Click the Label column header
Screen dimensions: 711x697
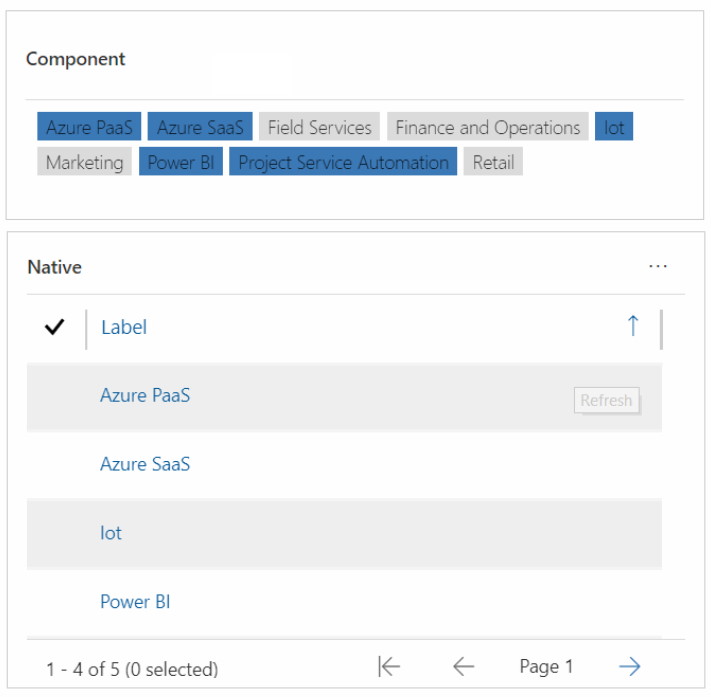124,327
